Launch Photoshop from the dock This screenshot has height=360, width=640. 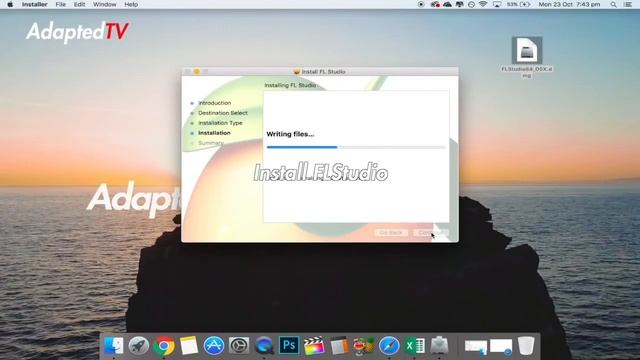point(289,345)
